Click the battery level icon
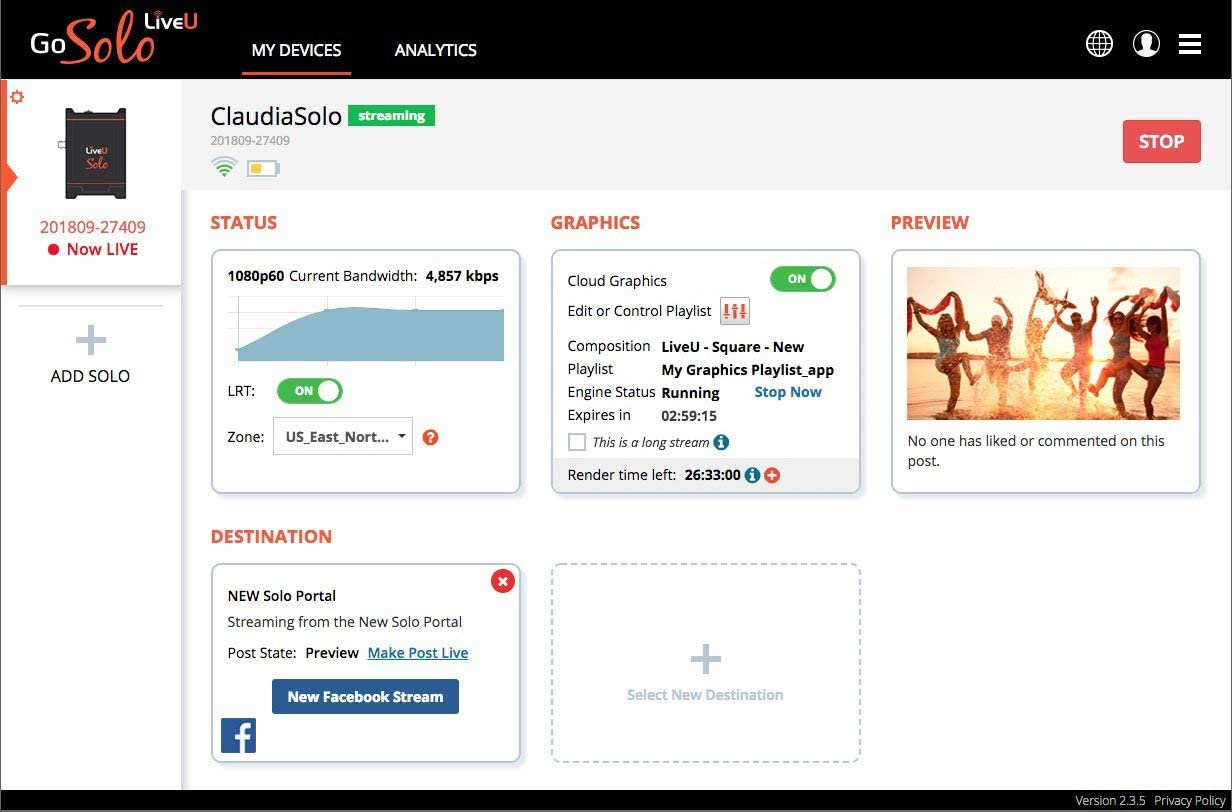The width and height of the screenshot is (1232, 812). tap(263, 169)
